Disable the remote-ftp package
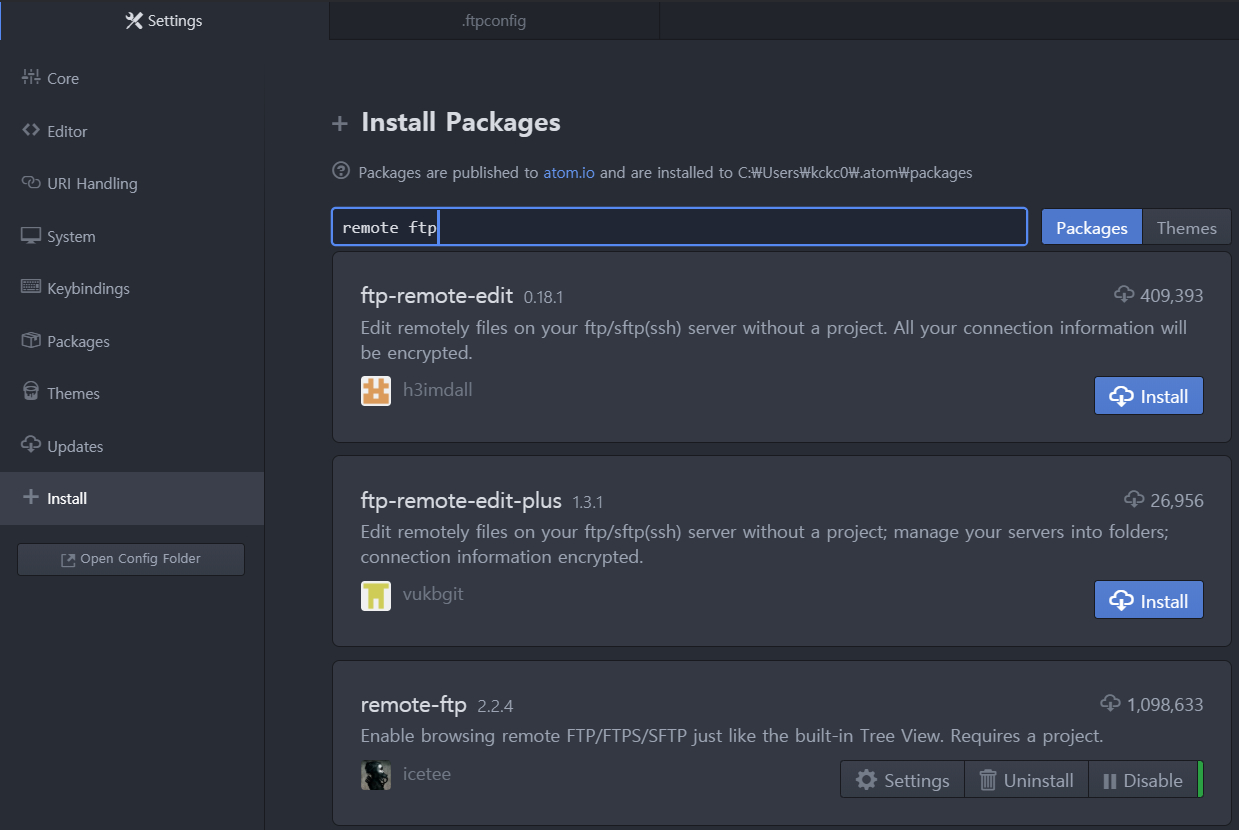 tap(1142, 780)
